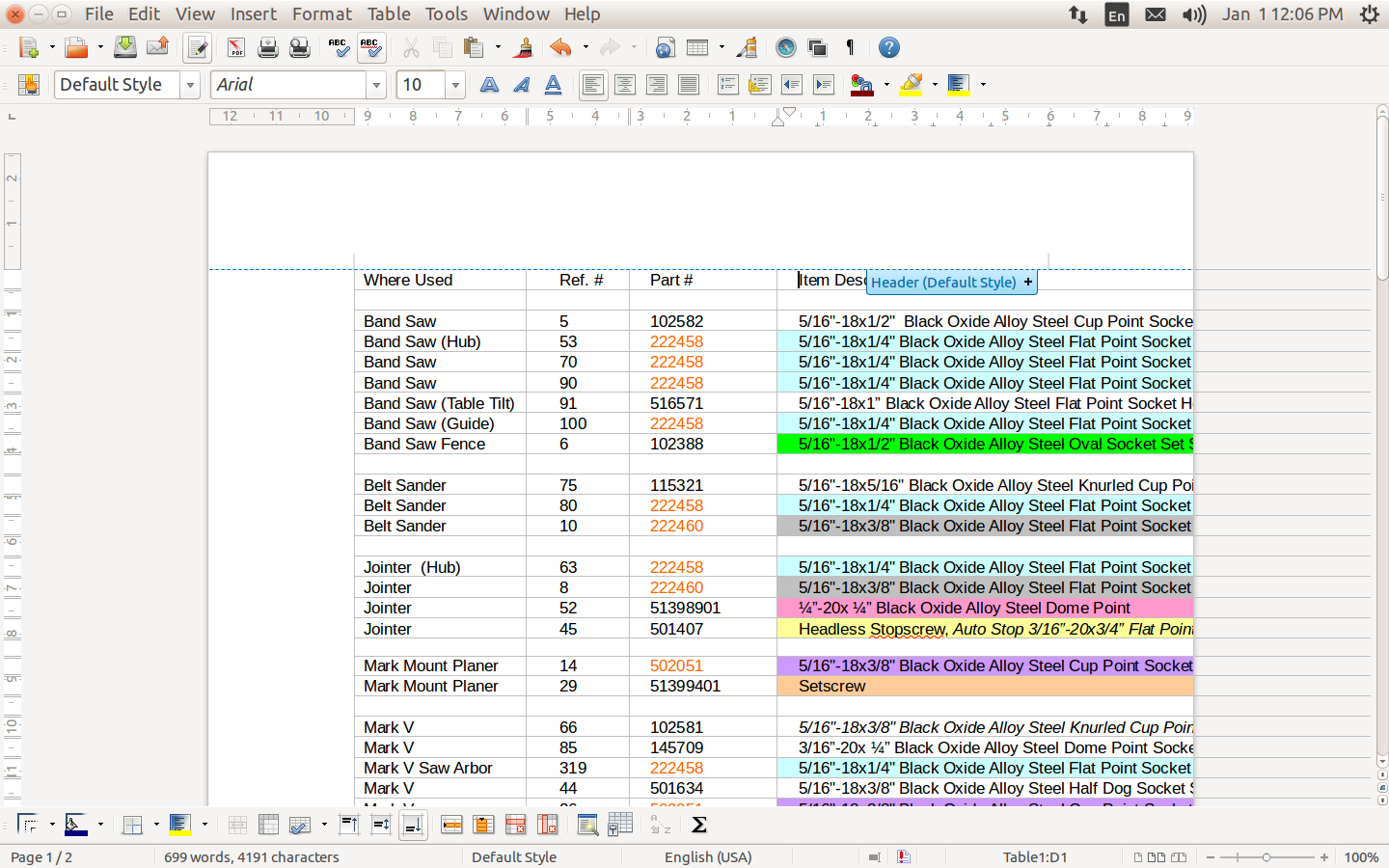Viewport: 1389px width, 868px height.
Task: Open highlighting color dropdown arrow
Action: click(935, 85)
